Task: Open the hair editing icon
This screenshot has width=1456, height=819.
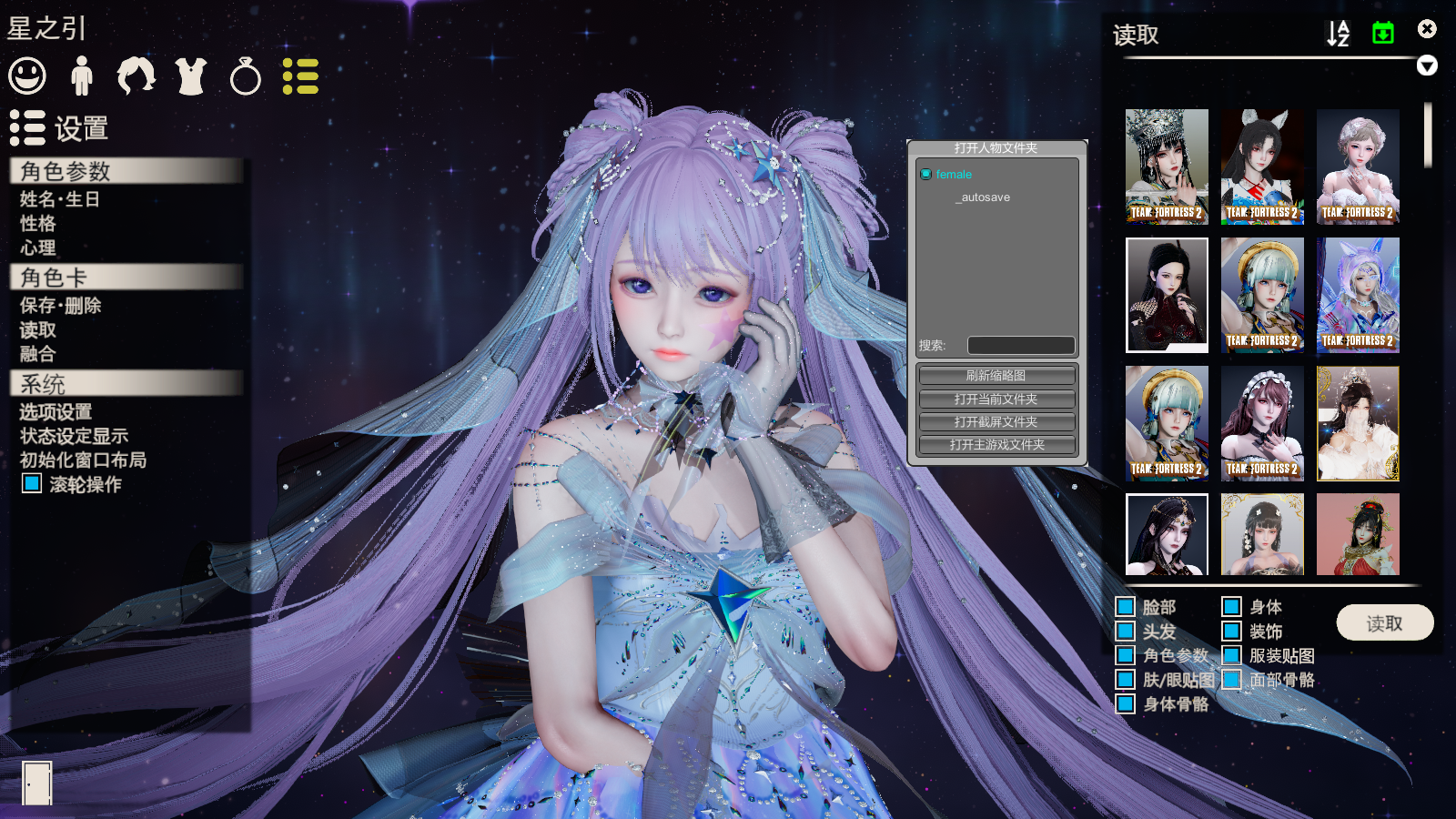Action: 136,76
